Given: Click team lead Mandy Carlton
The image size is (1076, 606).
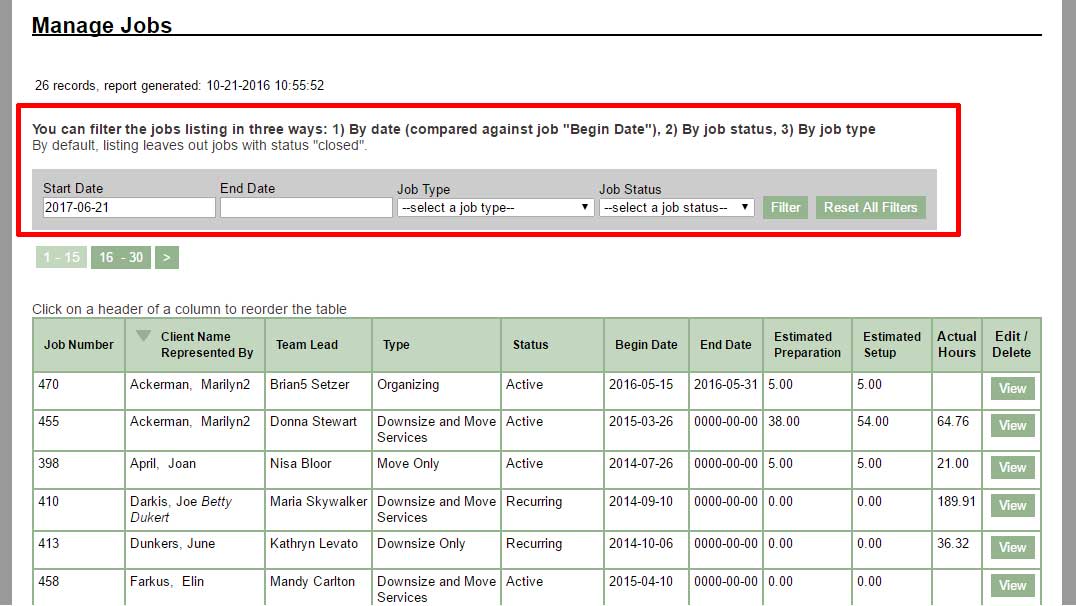Looking at the screenshot, I should (x=312, y=581).
